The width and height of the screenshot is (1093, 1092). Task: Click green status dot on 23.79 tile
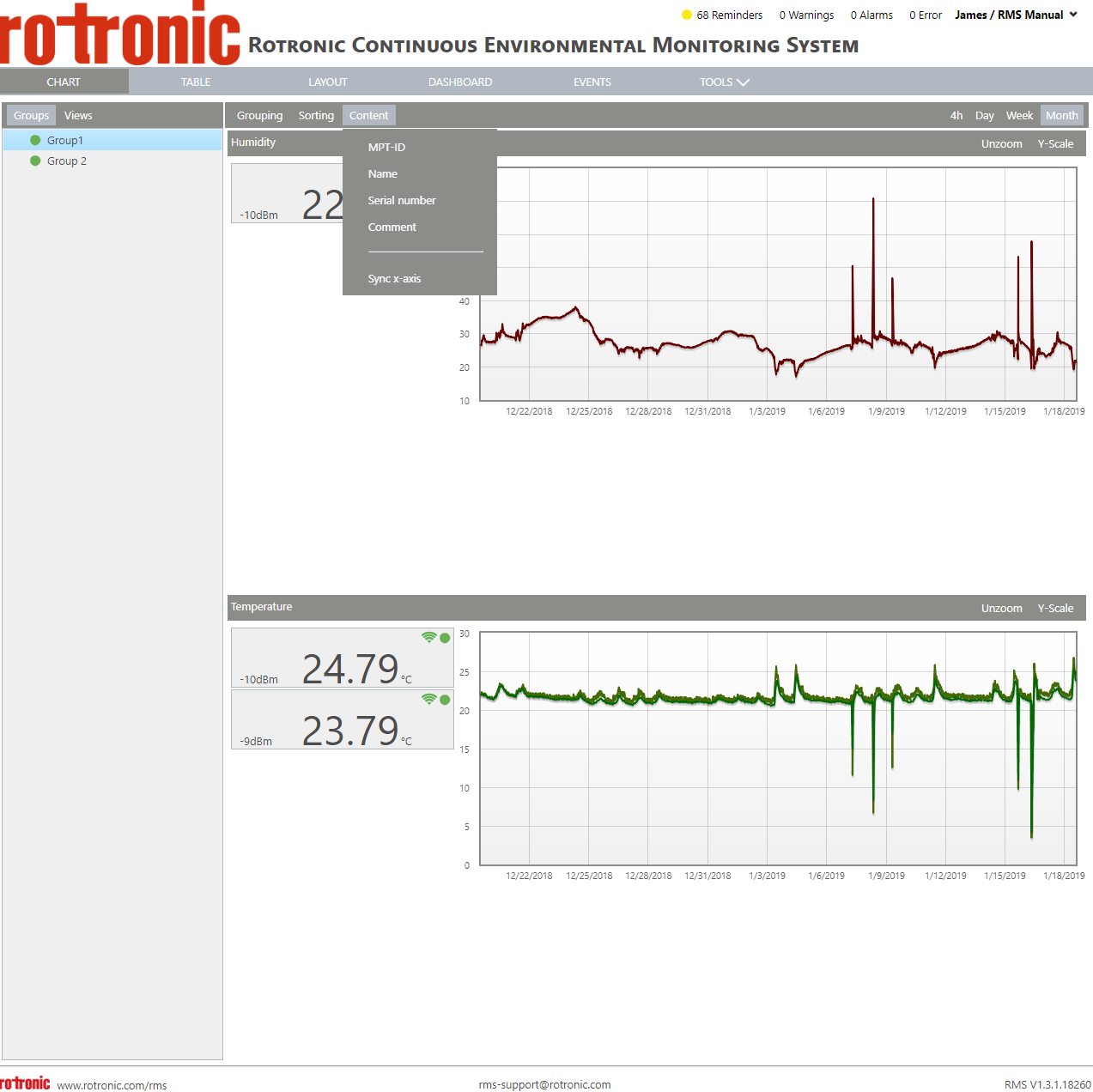[445, 700]
